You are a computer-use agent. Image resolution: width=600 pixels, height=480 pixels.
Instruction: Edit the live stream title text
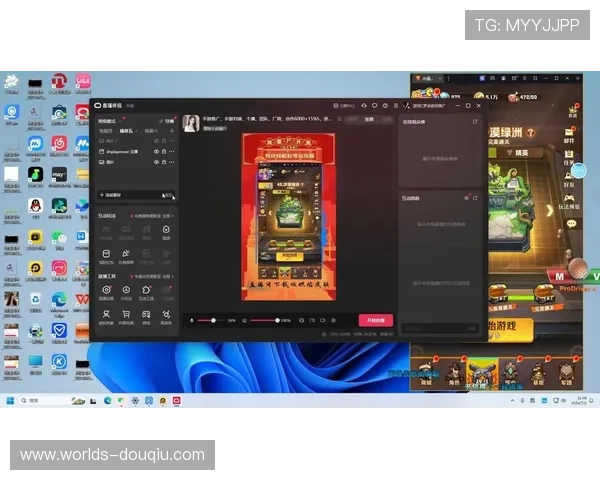click(x=267, y=119)
